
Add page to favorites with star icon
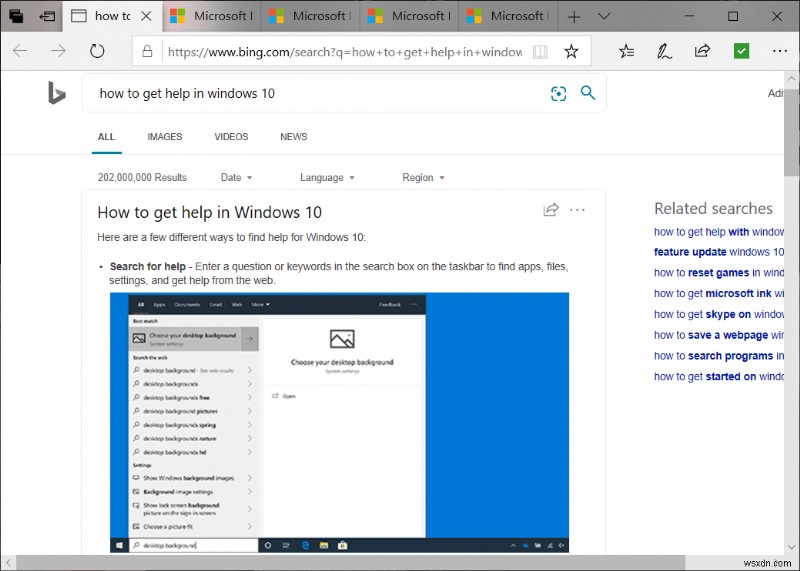point(571,51)
